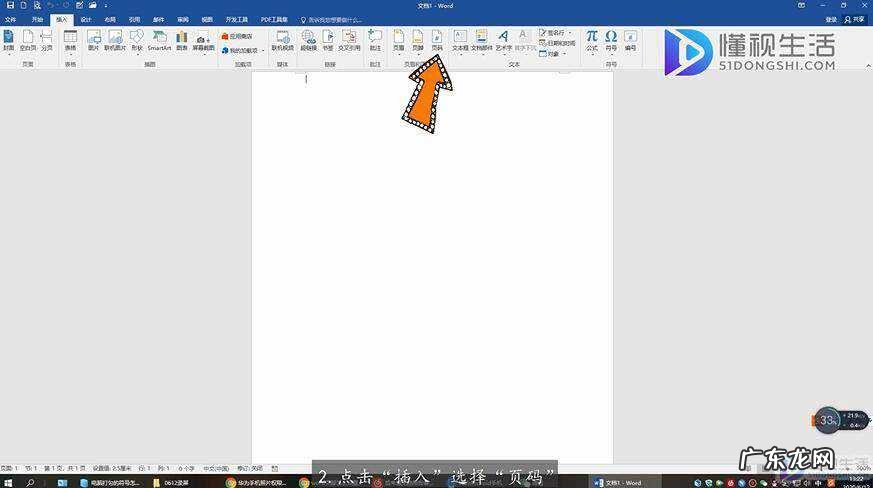Click the 共享 share button
This screenshot has width=873, height=488.
(x=856, y=19)
